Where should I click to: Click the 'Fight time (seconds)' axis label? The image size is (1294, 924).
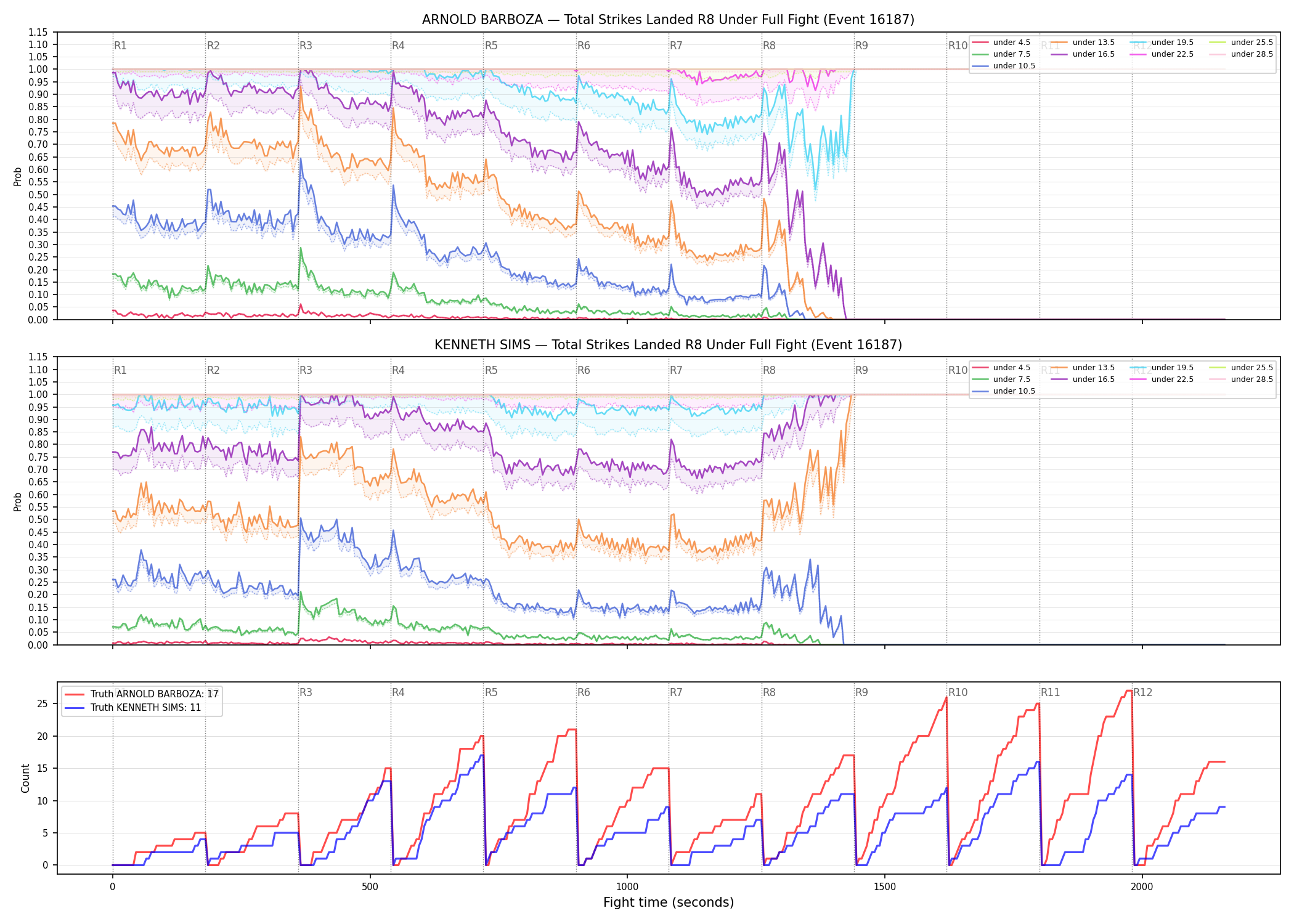669,902
